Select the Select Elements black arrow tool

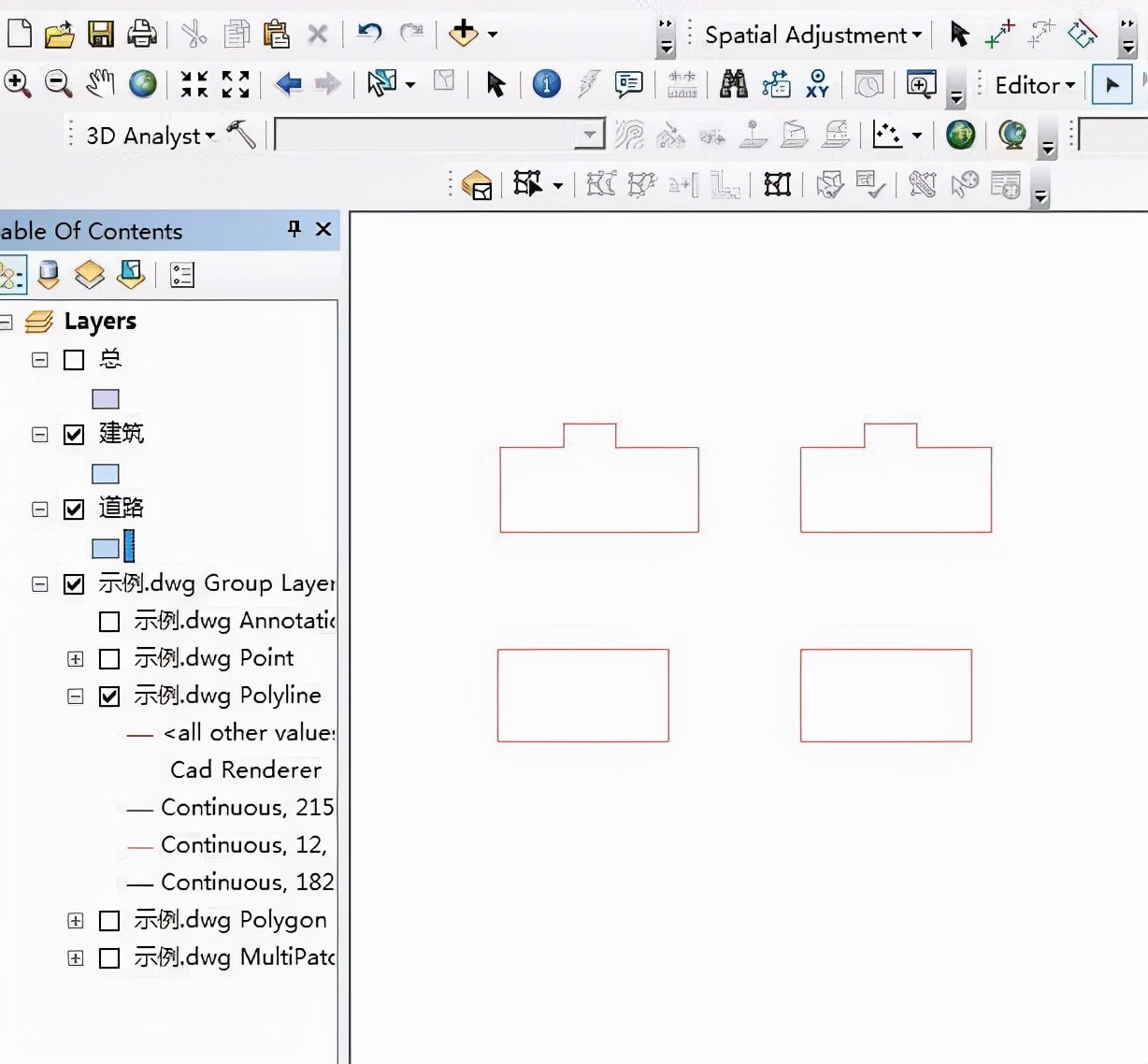(x=495, y=84)
